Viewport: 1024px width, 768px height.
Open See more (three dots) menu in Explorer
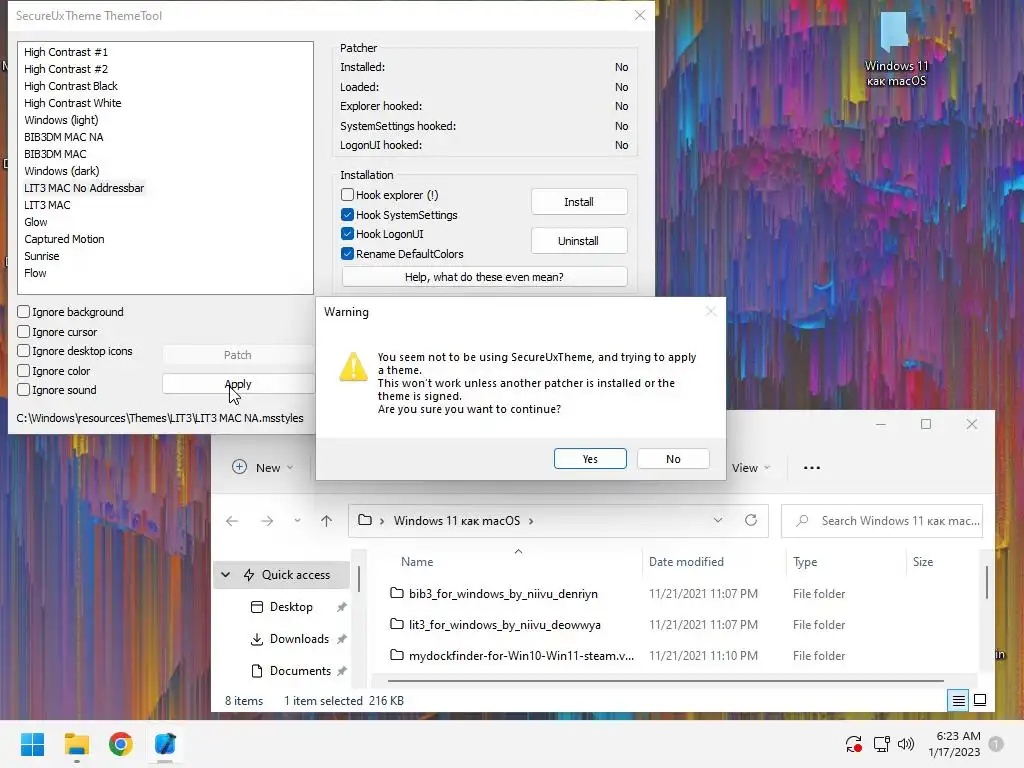(812, 468)
